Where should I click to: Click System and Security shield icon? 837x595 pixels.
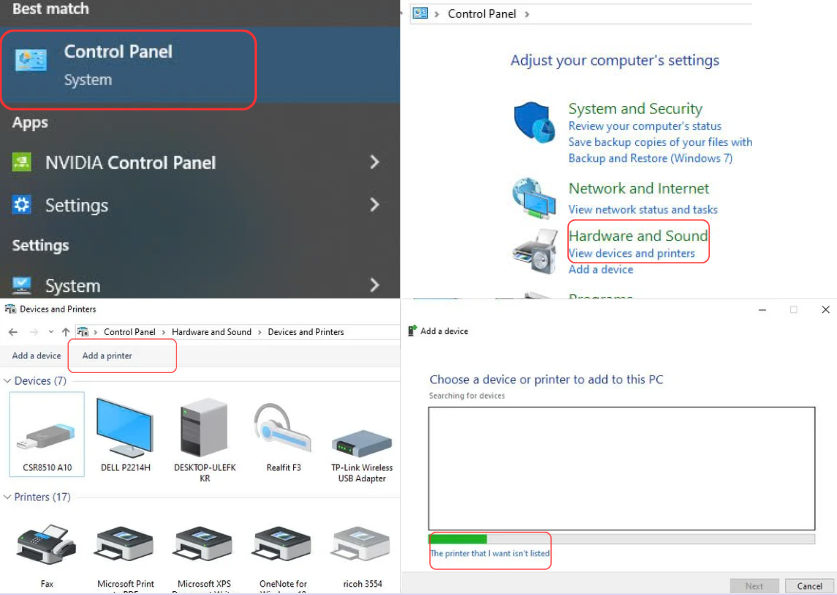pos(534,123)
